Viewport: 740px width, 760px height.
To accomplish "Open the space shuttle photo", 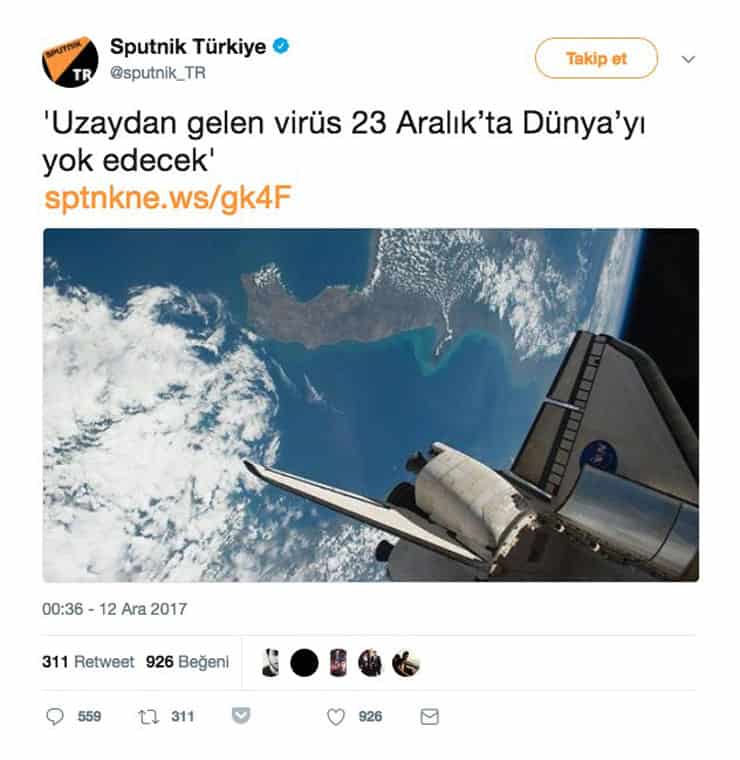I will click(371, 405).
